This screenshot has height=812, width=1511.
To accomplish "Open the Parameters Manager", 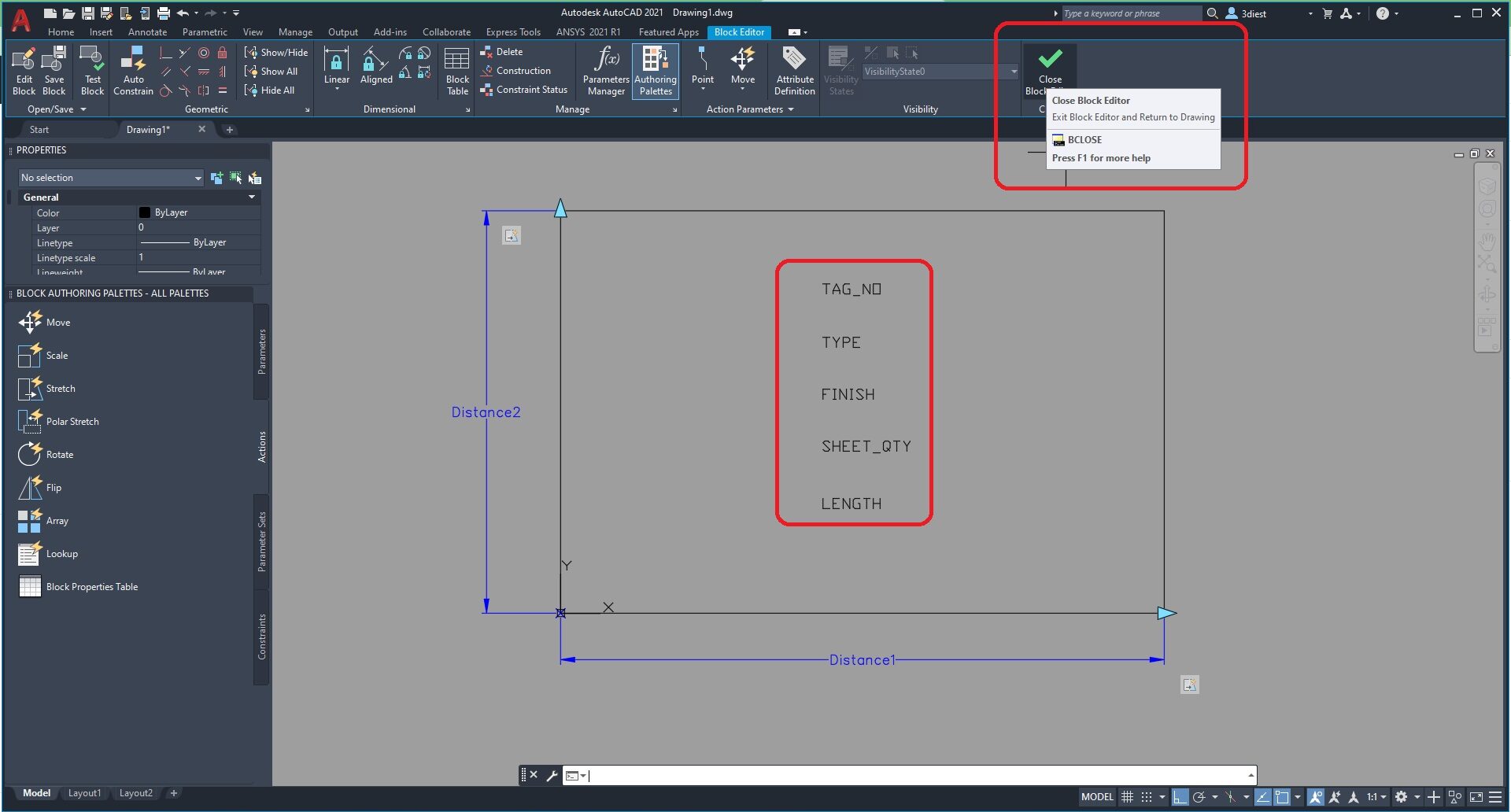I will coord(606,71).
